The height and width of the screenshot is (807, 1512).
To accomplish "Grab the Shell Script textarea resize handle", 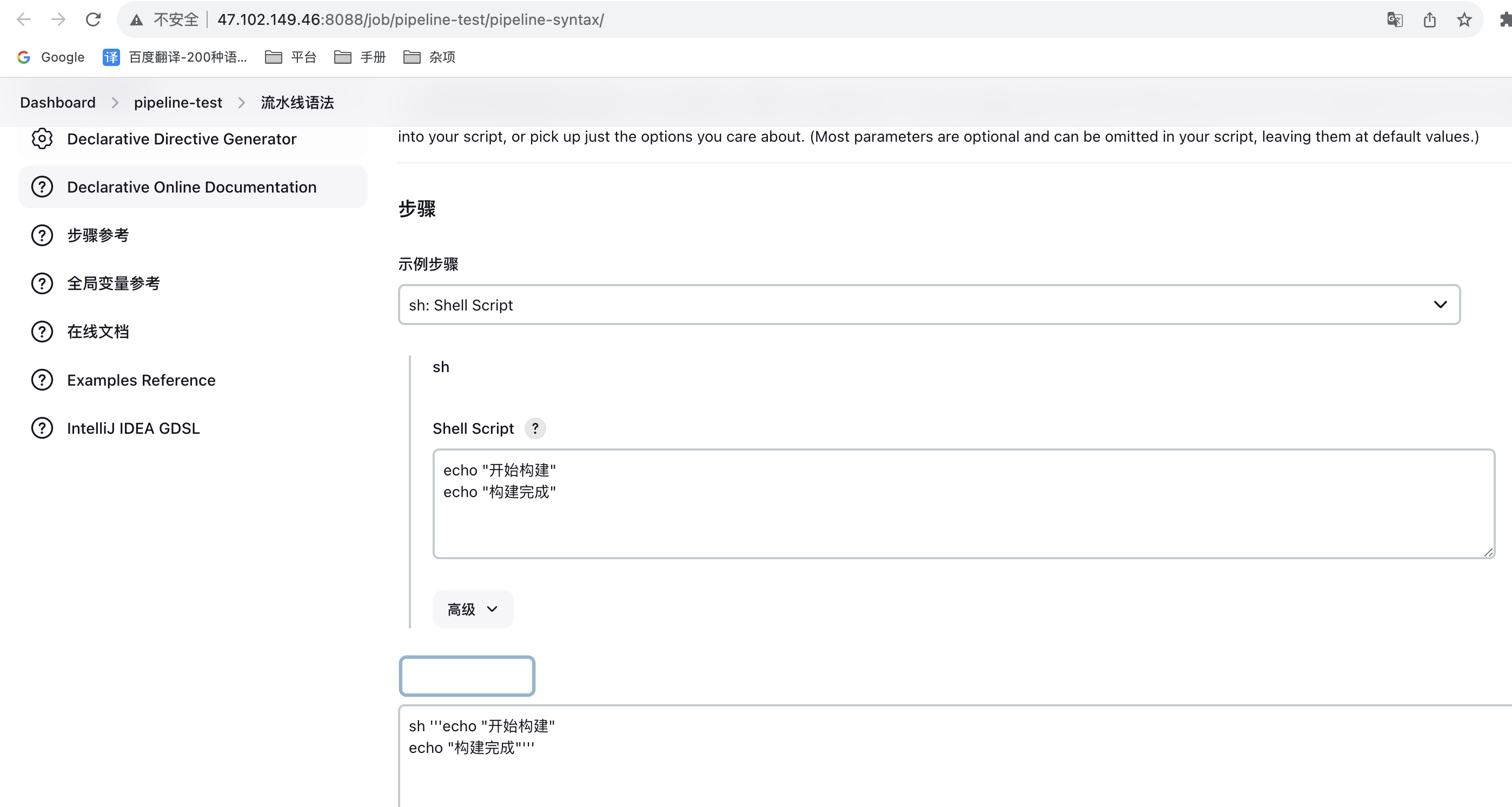I will click(1488, 552).
